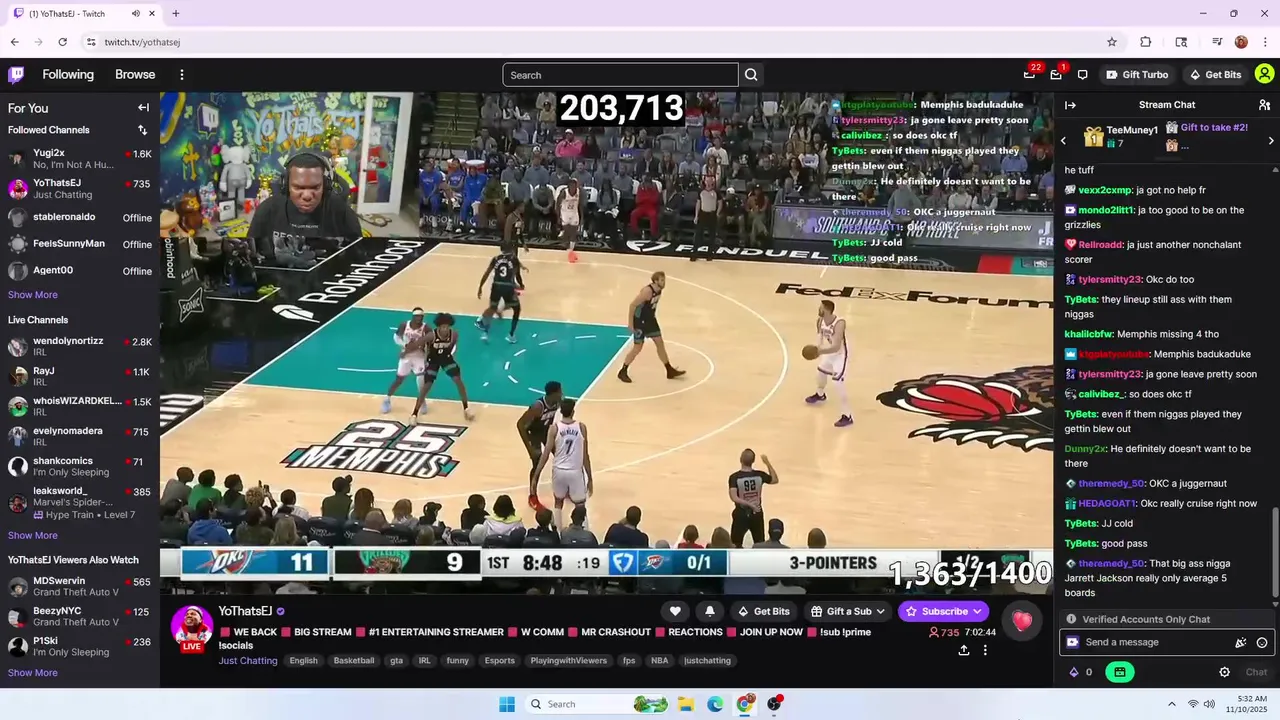The image size is (1280, 720).
Task: Open Microsoft Edge from taskbar
Action: point(715,704)
